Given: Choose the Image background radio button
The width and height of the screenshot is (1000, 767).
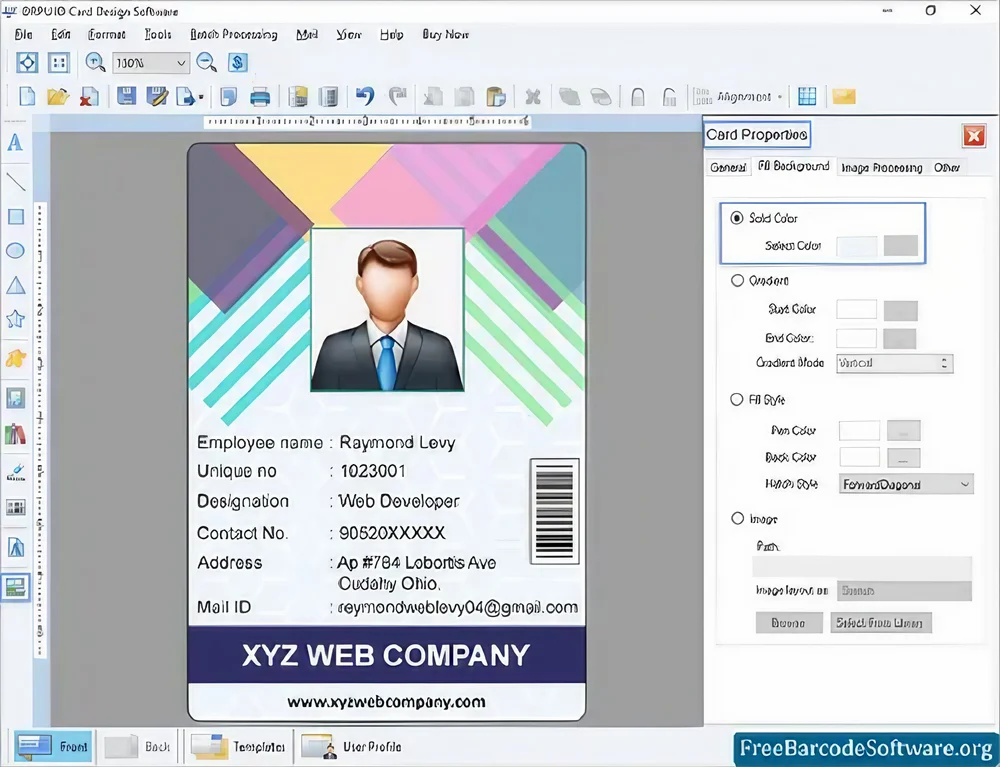Looking at the screenshot, I should (x=738, y=519).
